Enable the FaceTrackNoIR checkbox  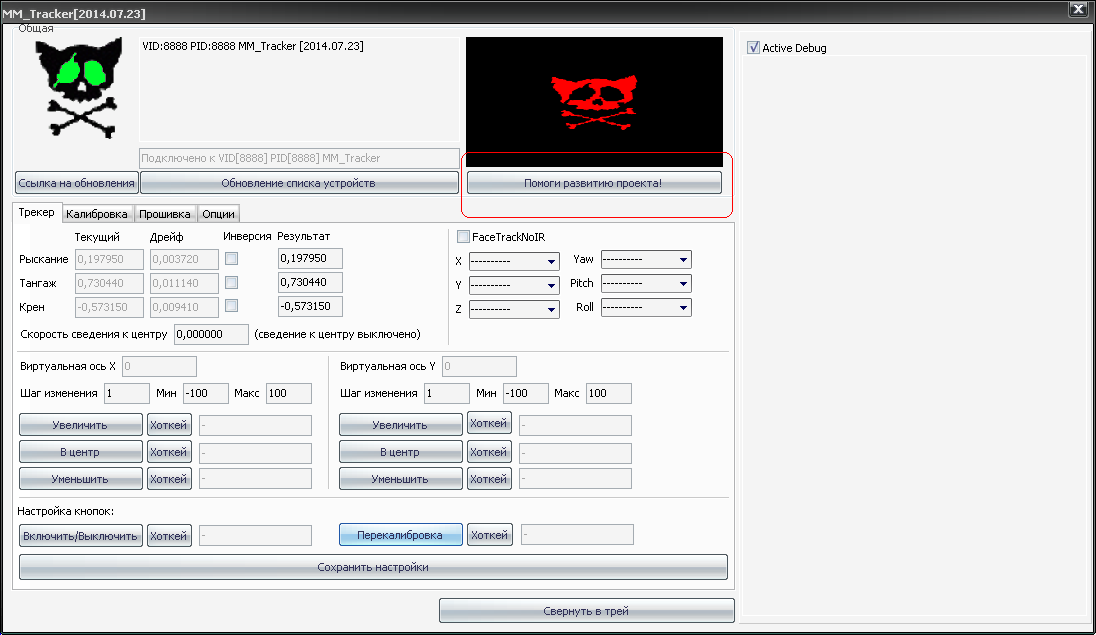click(463, 236)
